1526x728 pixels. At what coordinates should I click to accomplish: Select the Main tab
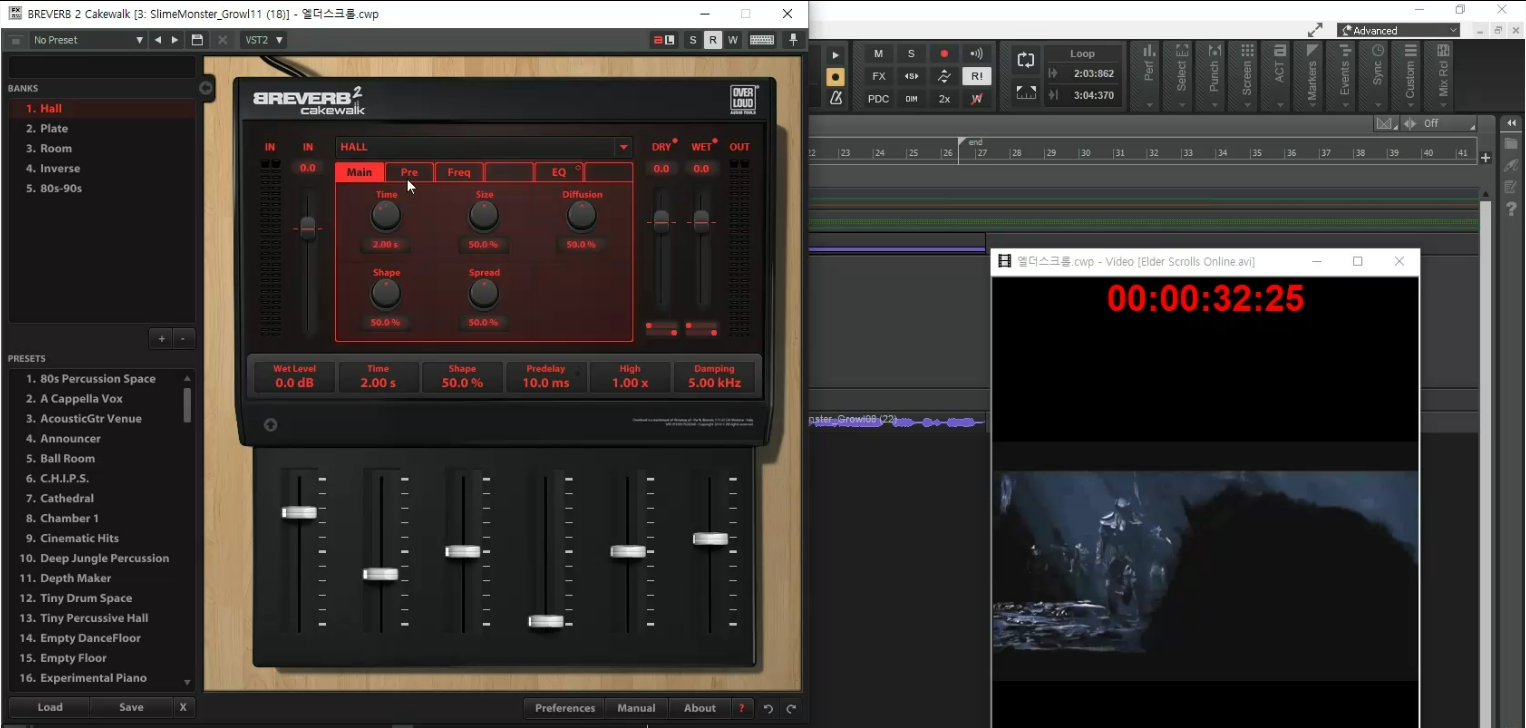pyautogui.click(x=359, y=172)
